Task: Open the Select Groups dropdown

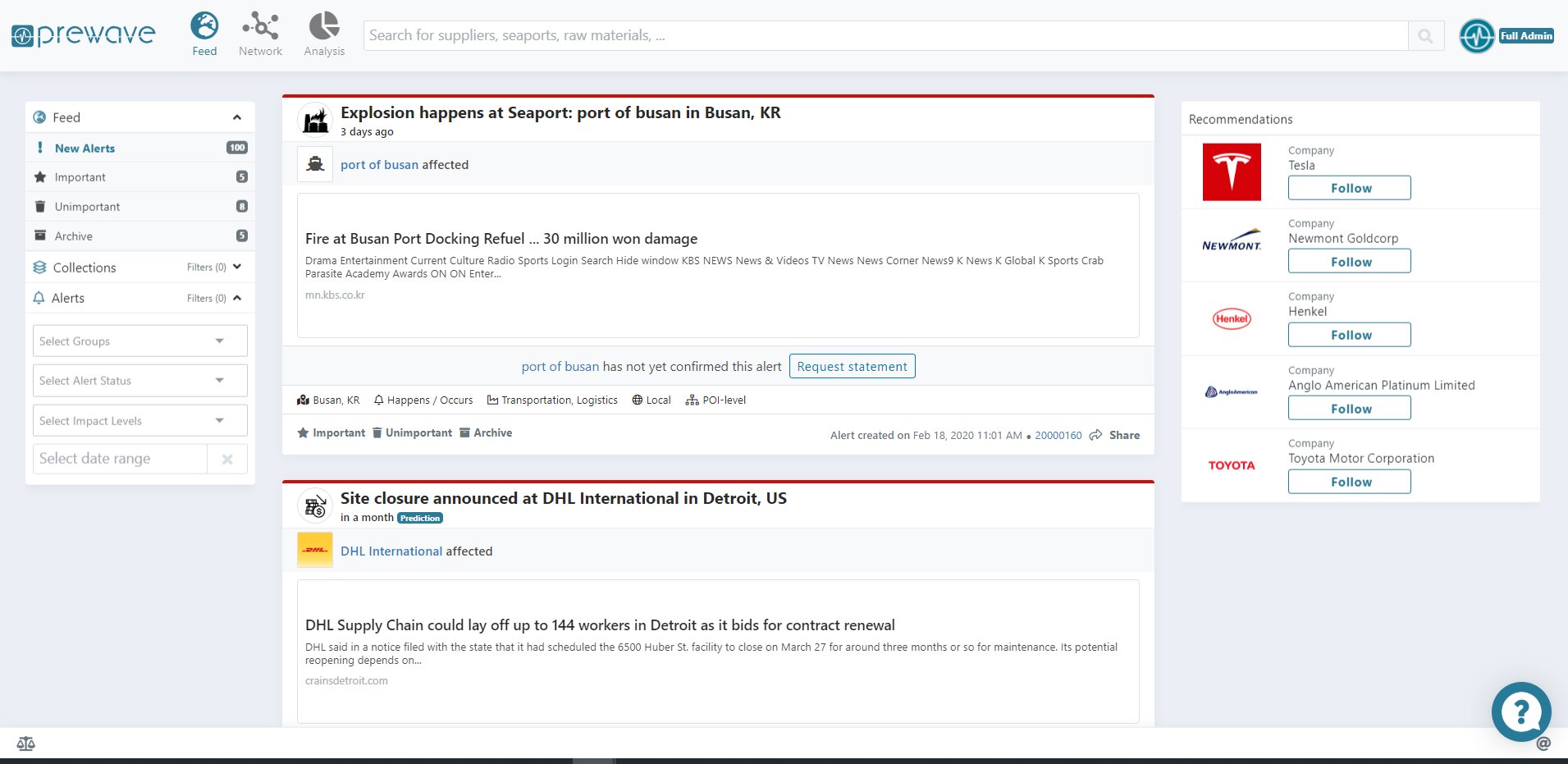Action: point(140,341)
